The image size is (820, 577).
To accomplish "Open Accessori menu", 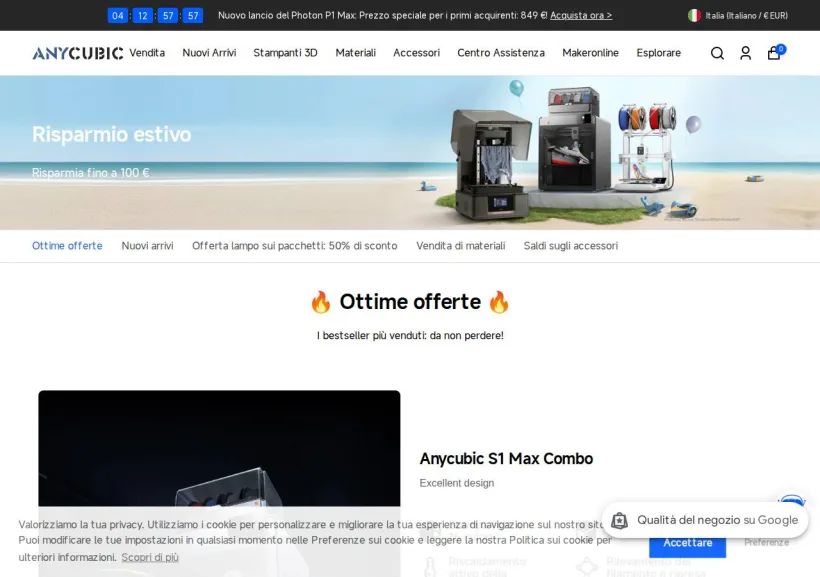I will pos(416,53).
